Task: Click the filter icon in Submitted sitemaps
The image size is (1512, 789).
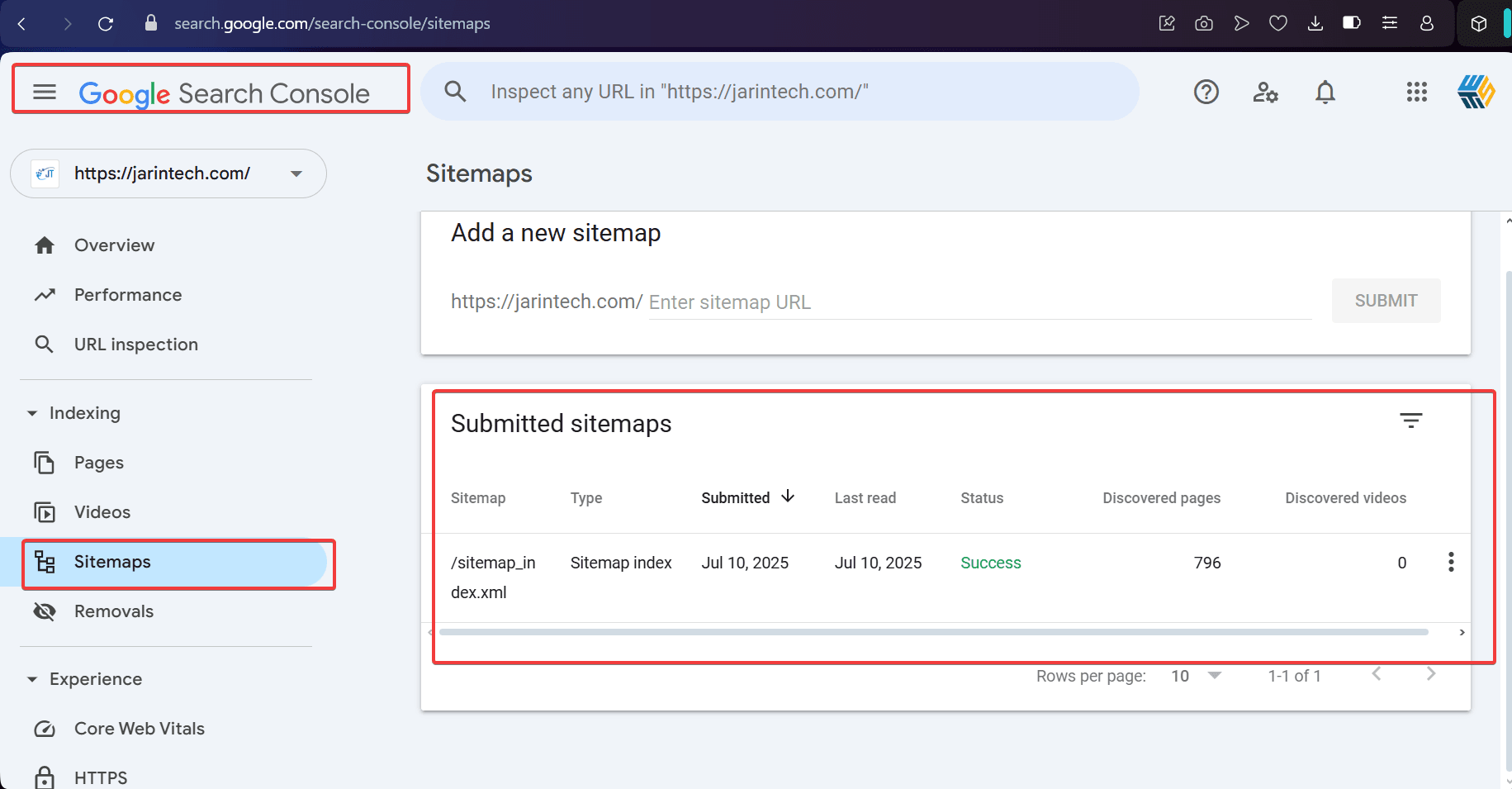Action: coord(1410,421)
